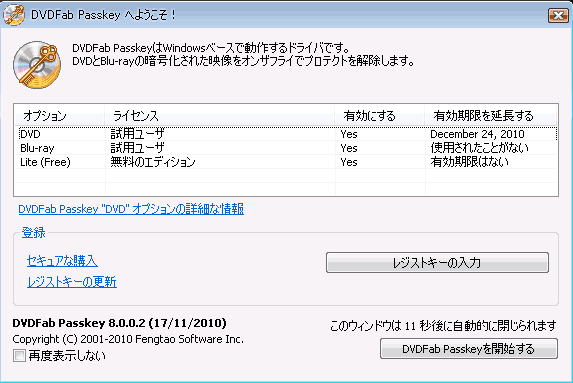573x383 pixels.
Task: Open the セキュアな購入 link
Action: [x=62, y=261]
